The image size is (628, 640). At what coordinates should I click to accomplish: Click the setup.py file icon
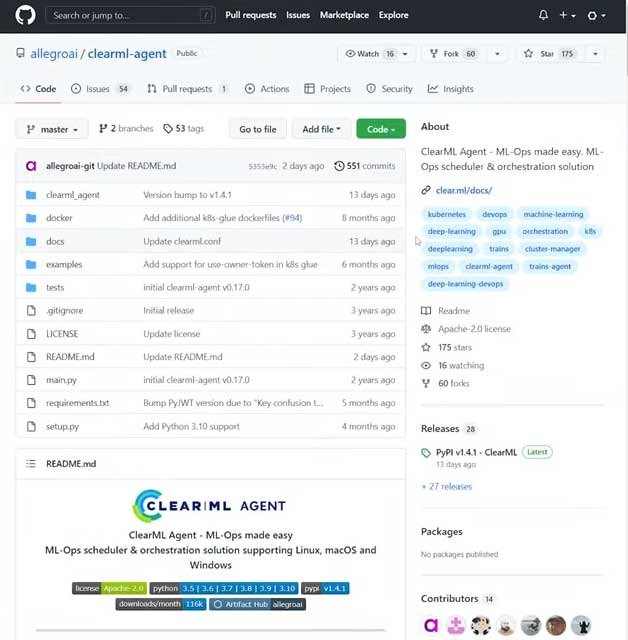pyautogui.click(x=31, y=427)
